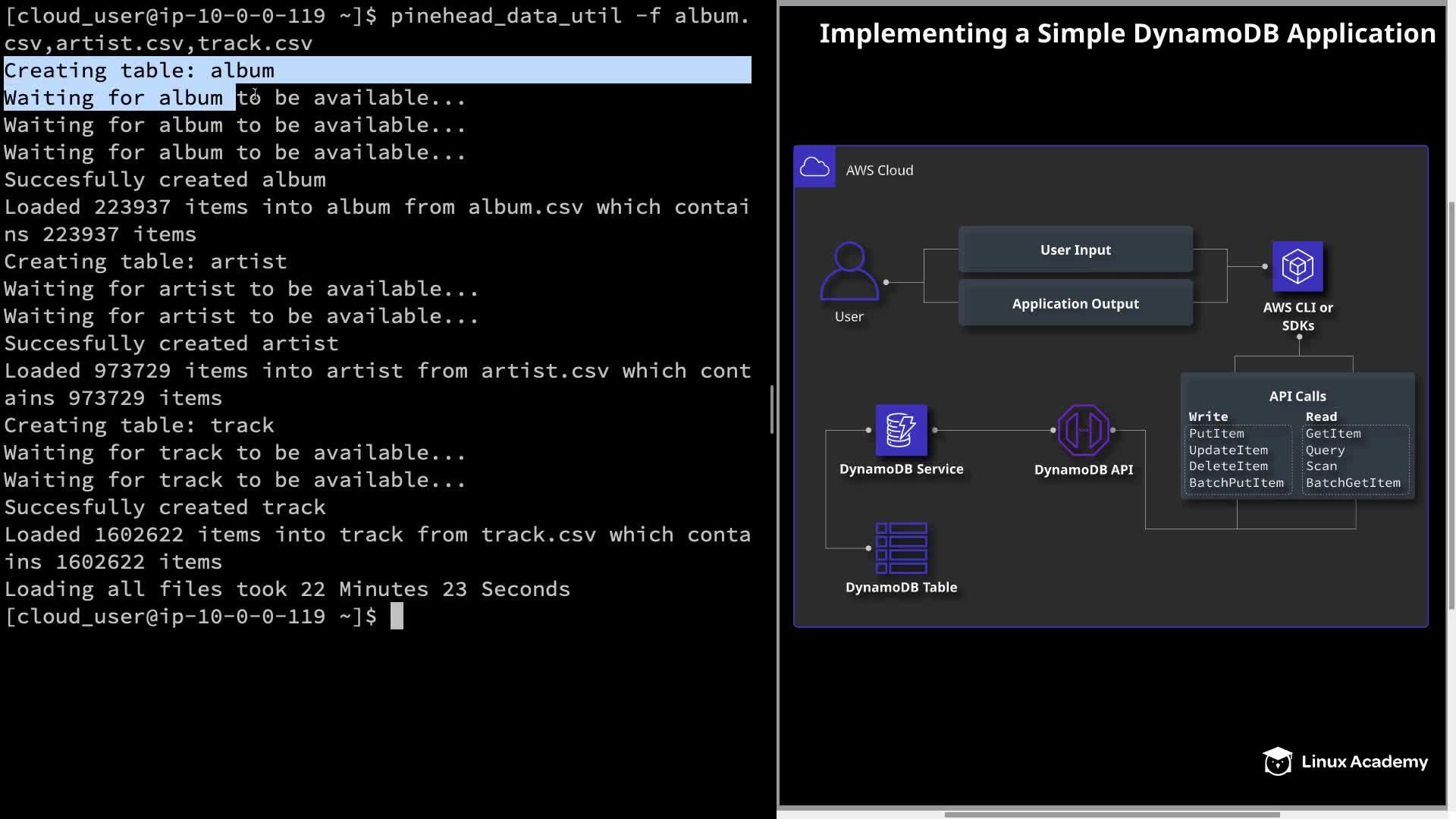Select Query in the Read list
Screen dimensions: 1456x819
[x=1325, y=450]
